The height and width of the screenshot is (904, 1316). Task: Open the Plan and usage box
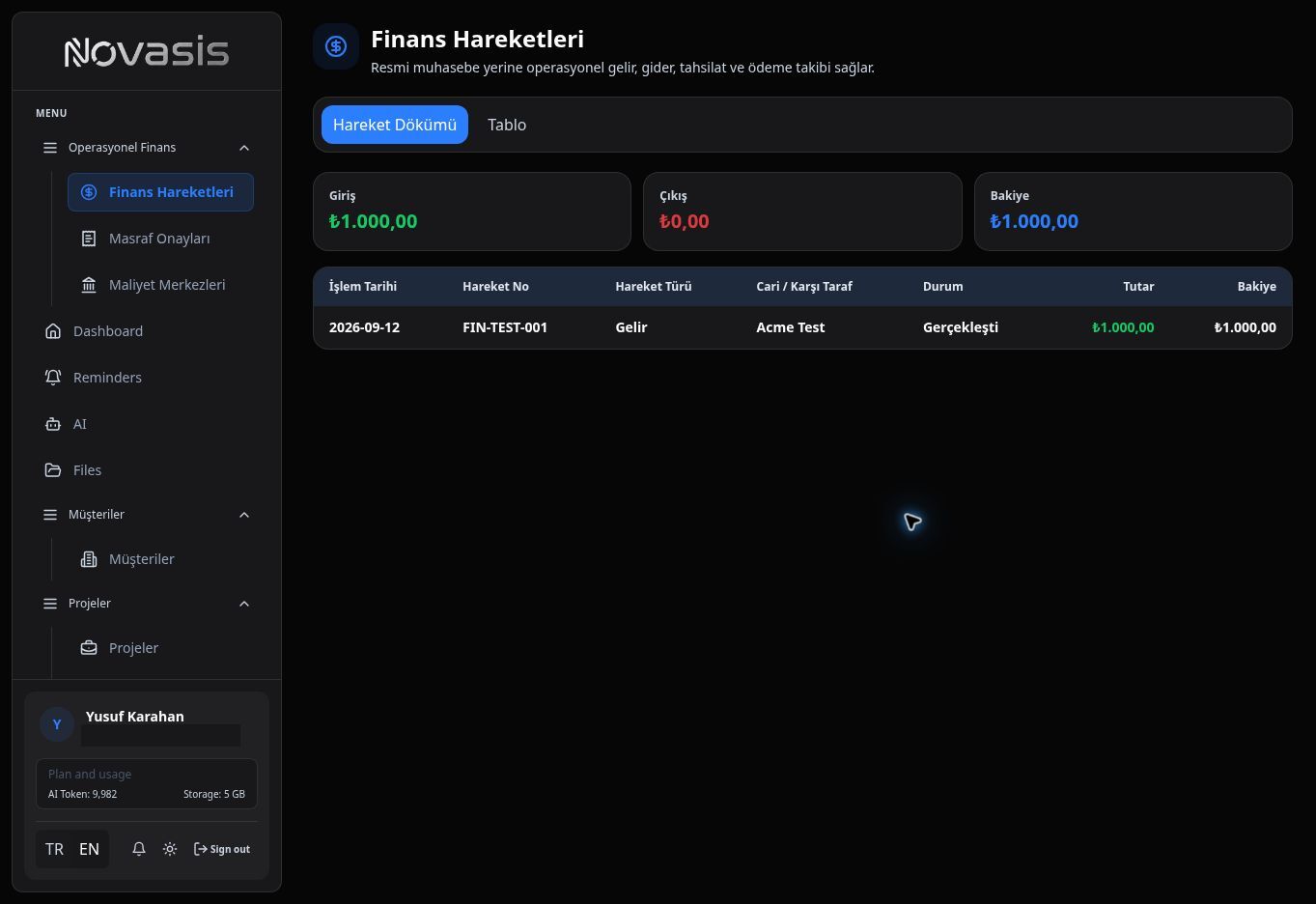pyautogui.click(x=147, y=783)
